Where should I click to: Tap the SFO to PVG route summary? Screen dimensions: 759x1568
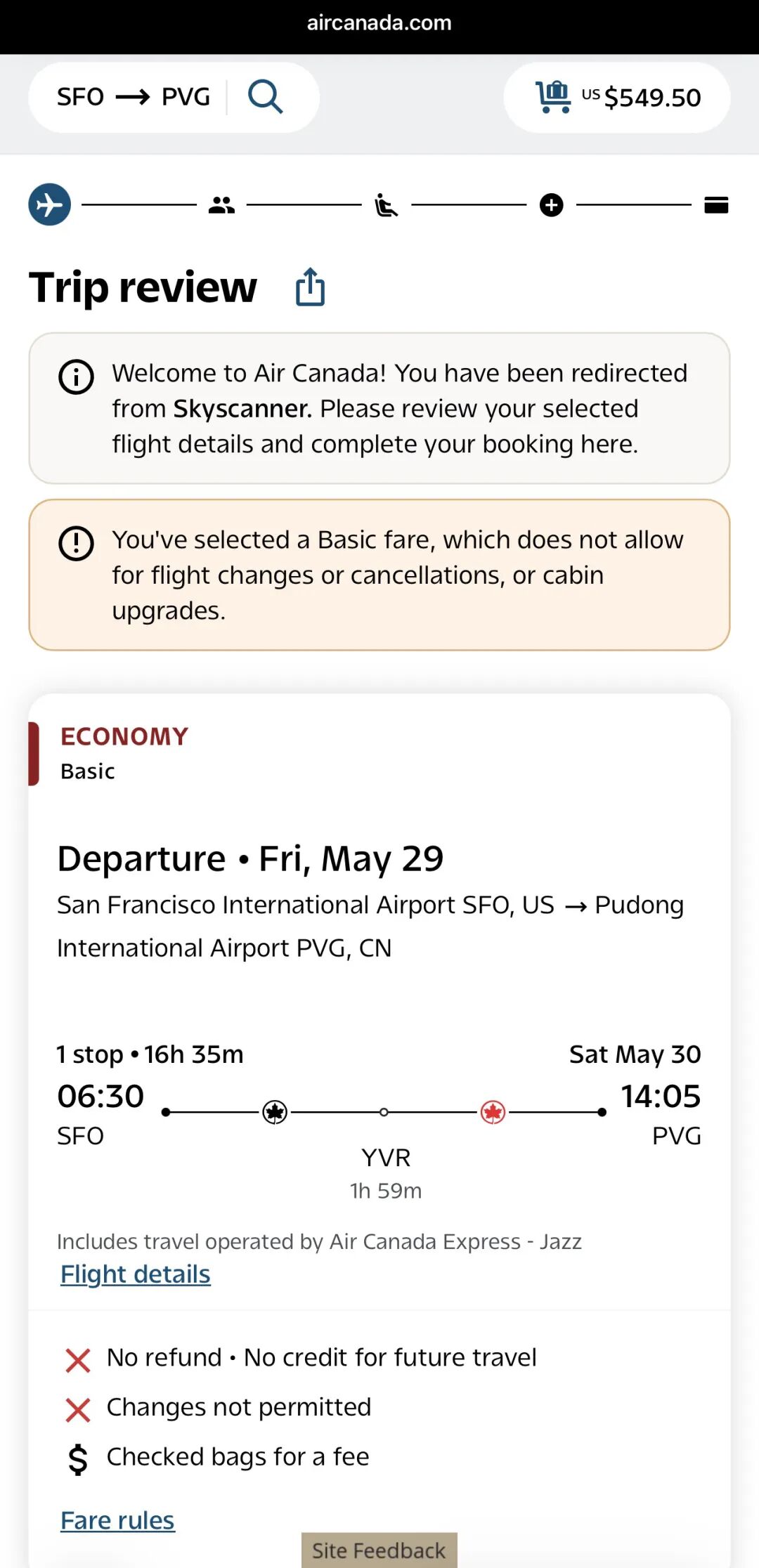134,97
